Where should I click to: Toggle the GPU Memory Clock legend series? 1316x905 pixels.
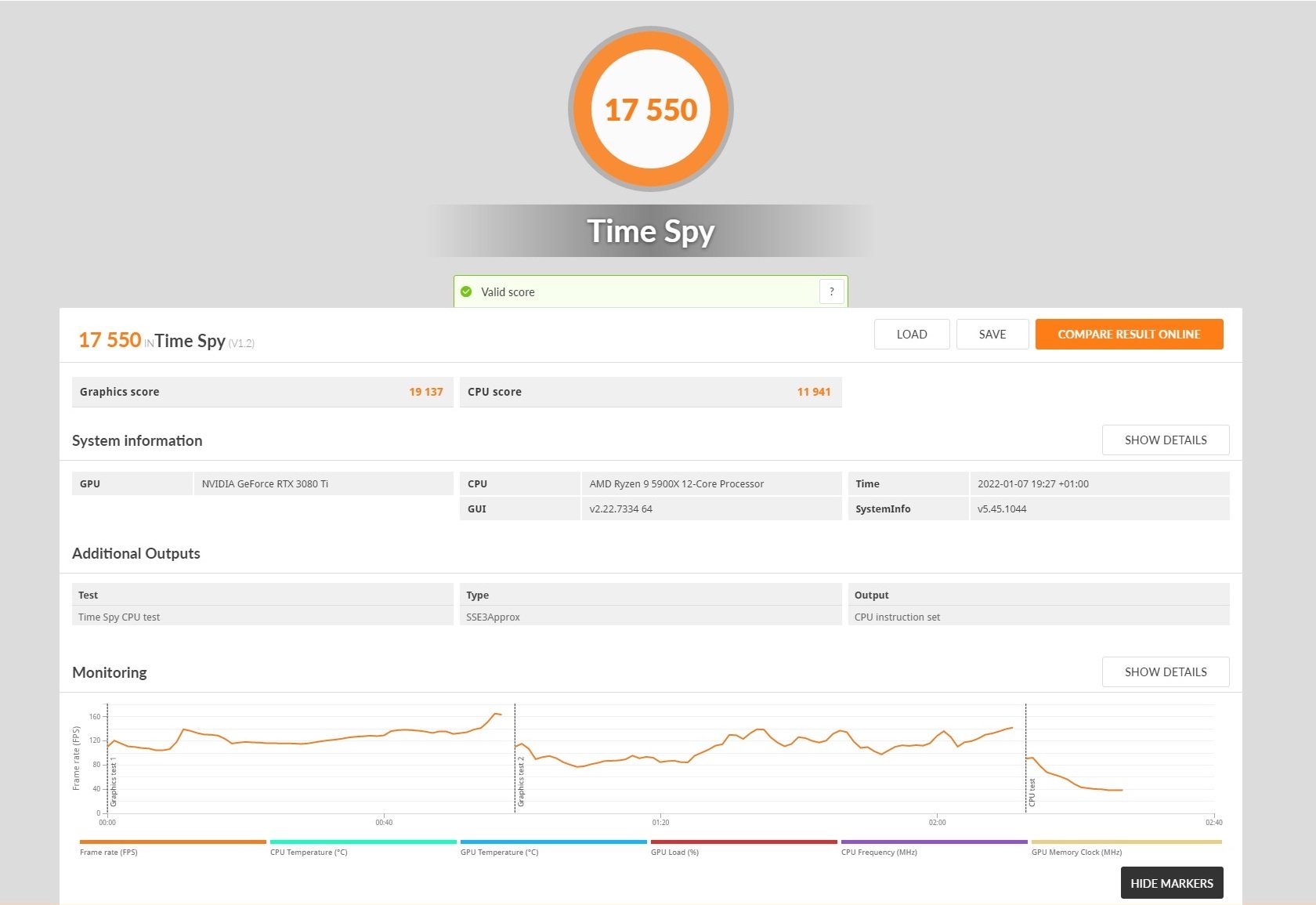[x=1126, y=842]
